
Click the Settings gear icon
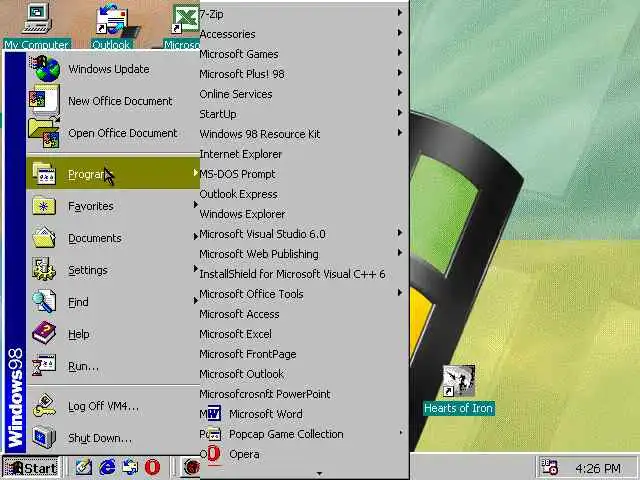point(44,269)
